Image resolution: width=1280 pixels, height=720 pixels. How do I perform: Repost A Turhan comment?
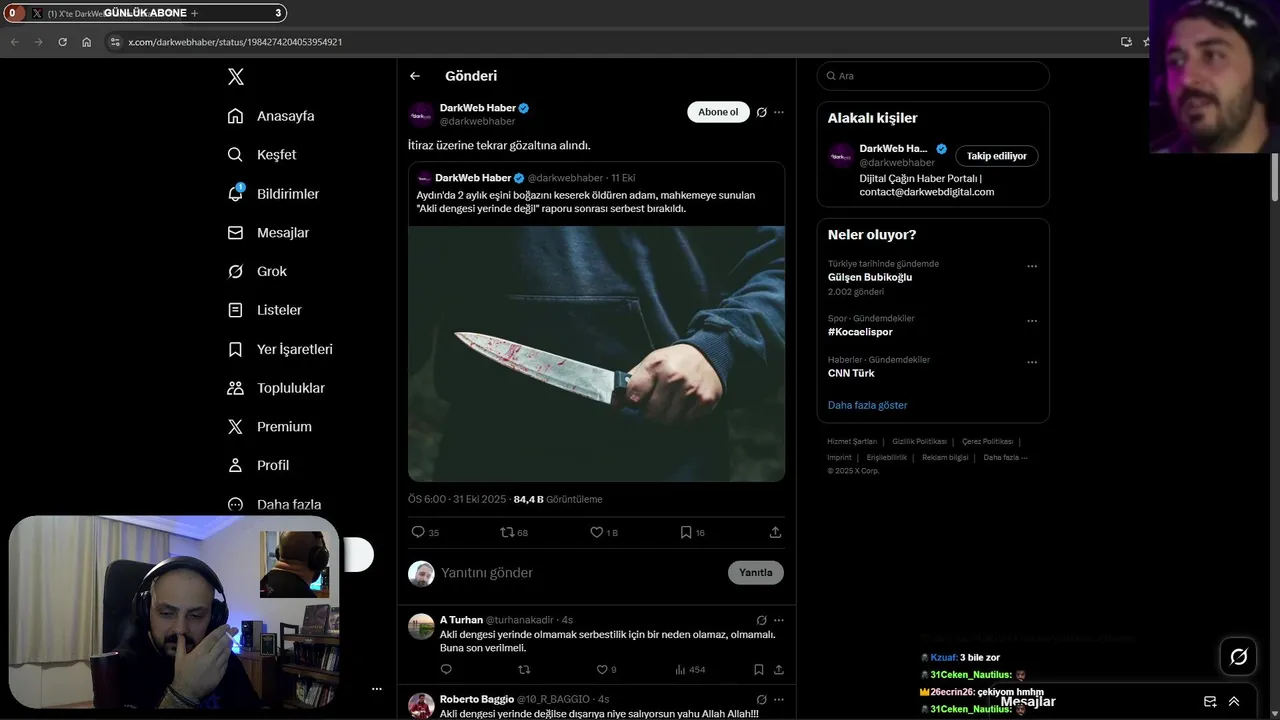coord(524,670)
